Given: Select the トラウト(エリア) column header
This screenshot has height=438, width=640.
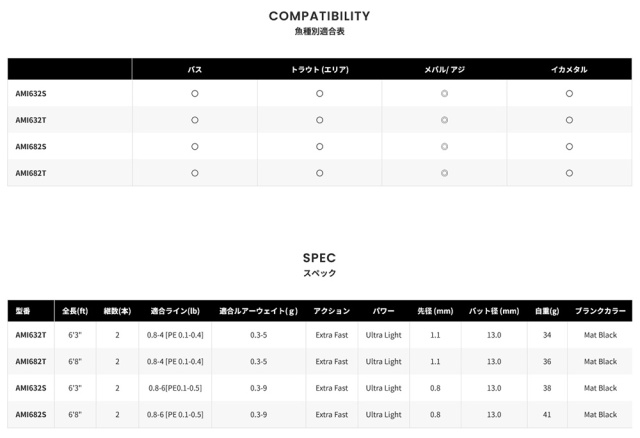Looking at the screenshot, I should [x=320, y=69].
